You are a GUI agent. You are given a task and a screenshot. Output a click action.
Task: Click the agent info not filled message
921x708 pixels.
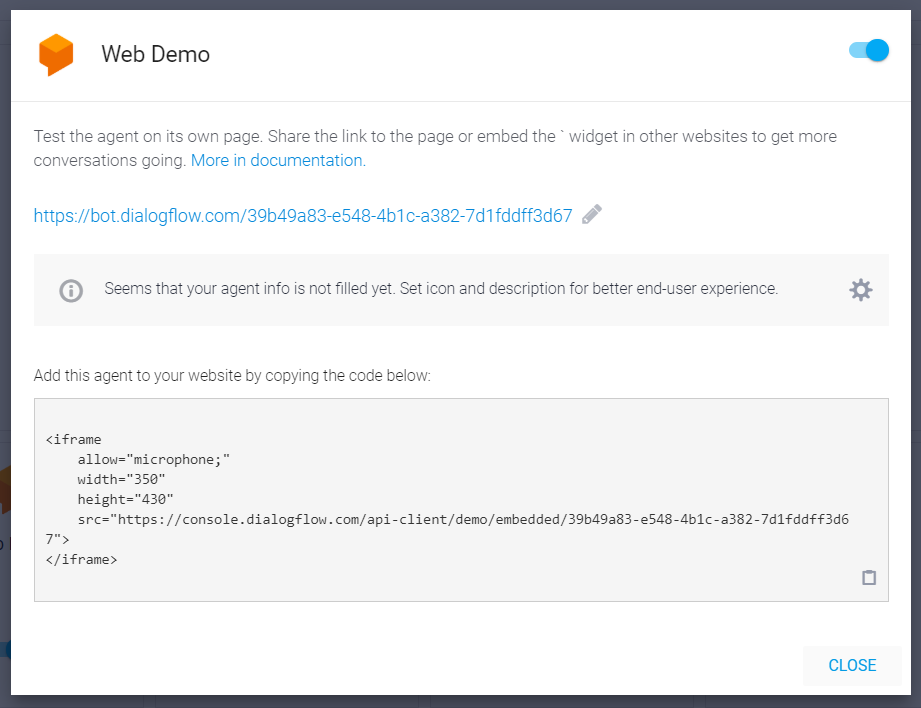coord(441,288)
